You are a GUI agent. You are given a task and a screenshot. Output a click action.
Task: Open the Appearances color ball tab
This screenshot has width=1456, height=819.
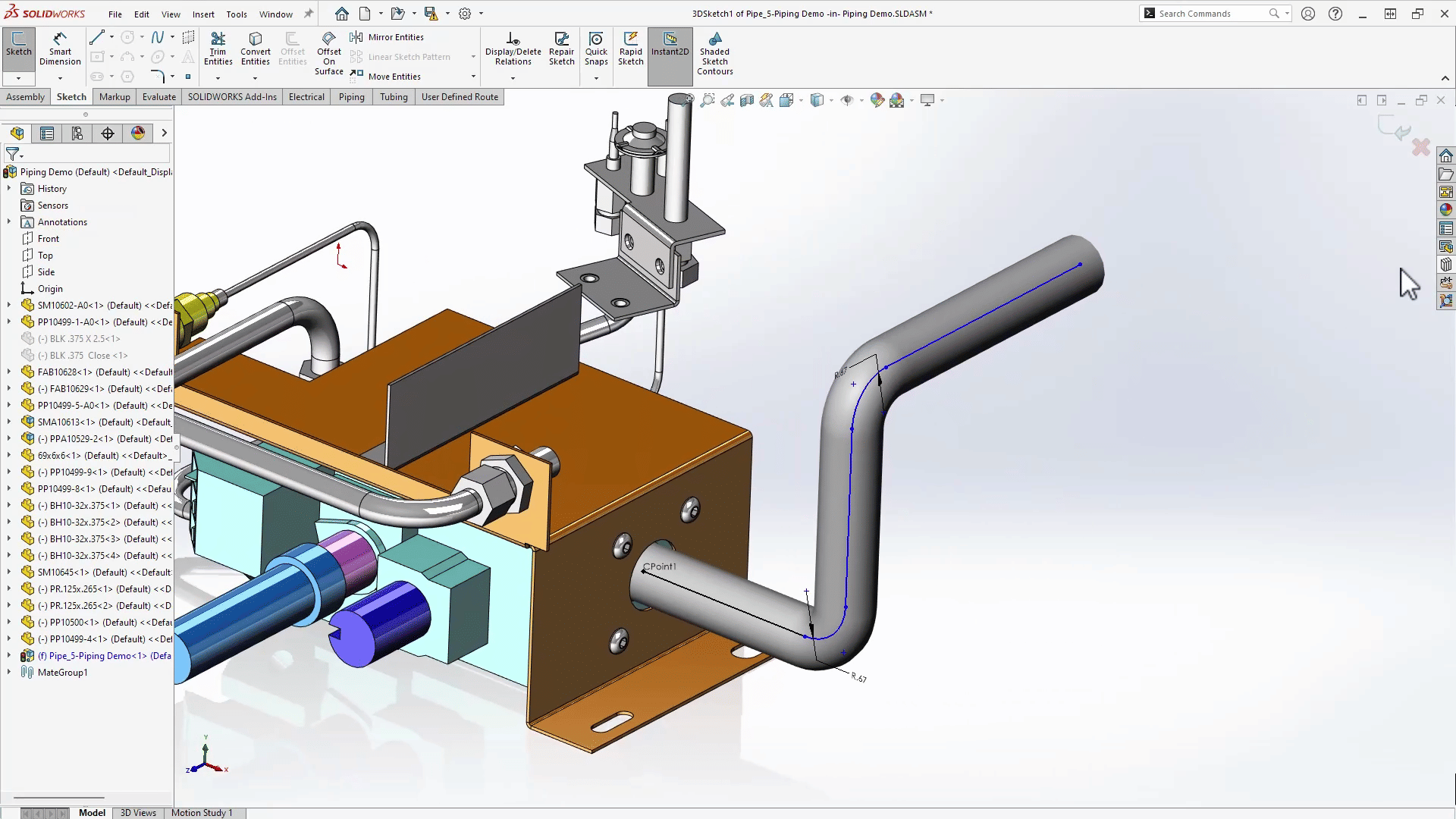138,133
